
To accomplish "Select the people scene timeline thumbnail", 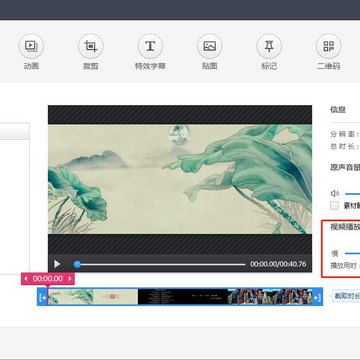I will click(270, 297).
